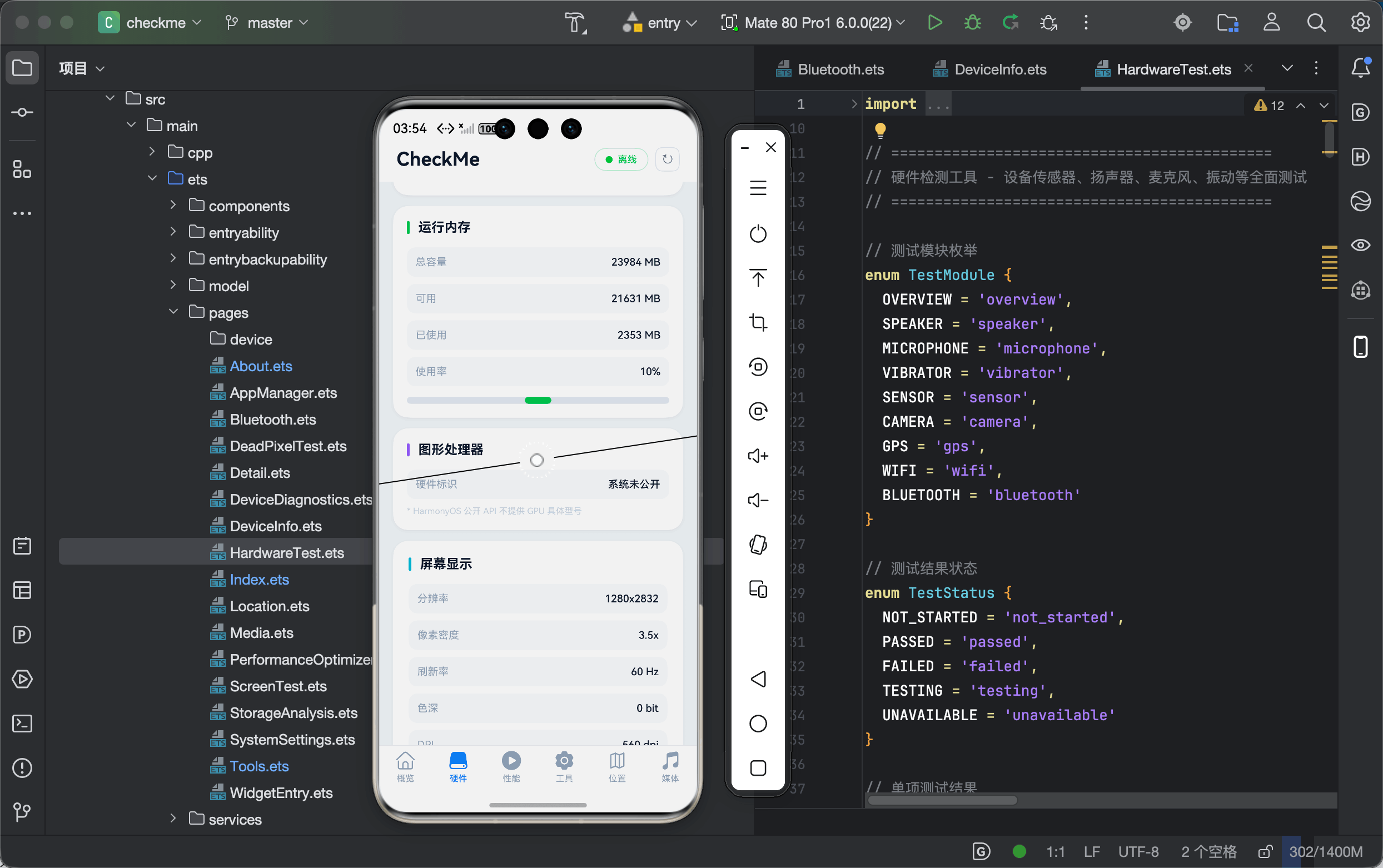Screen dimensions: 1383x868
Task: Click the editor horizontal scrollbar
Action: (x=942, y=800)
